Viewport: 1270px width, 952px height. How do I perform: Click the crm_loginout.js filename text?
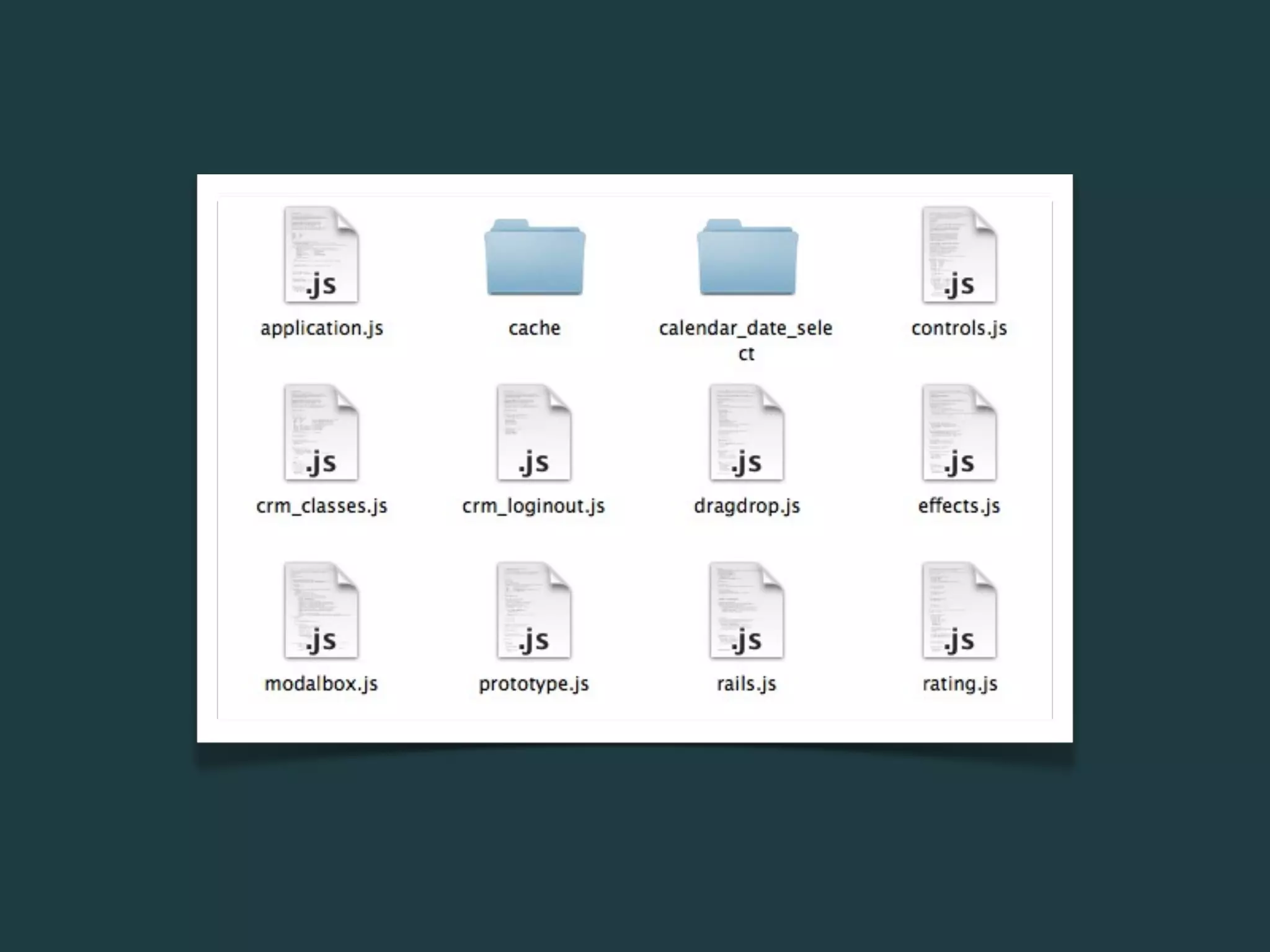[533, 506]
